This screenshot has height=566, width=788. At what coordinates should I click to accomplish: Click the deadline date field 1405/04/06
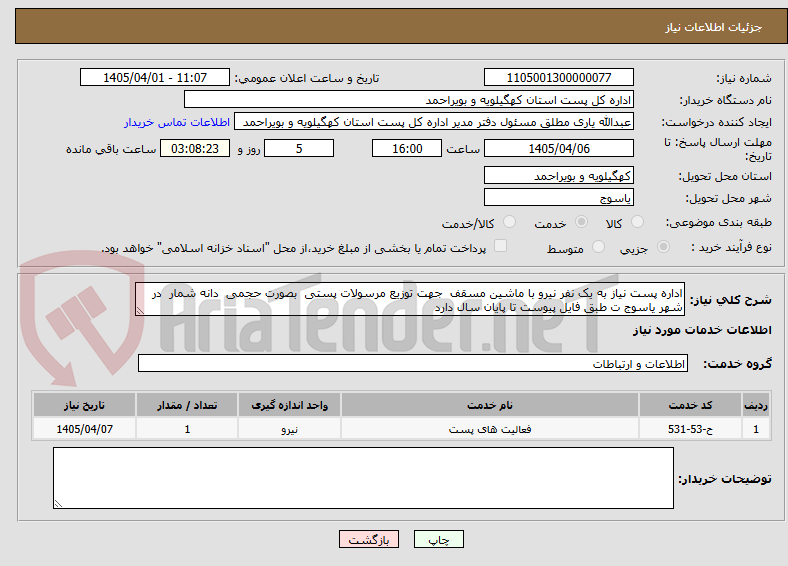(x=559, y=148)
